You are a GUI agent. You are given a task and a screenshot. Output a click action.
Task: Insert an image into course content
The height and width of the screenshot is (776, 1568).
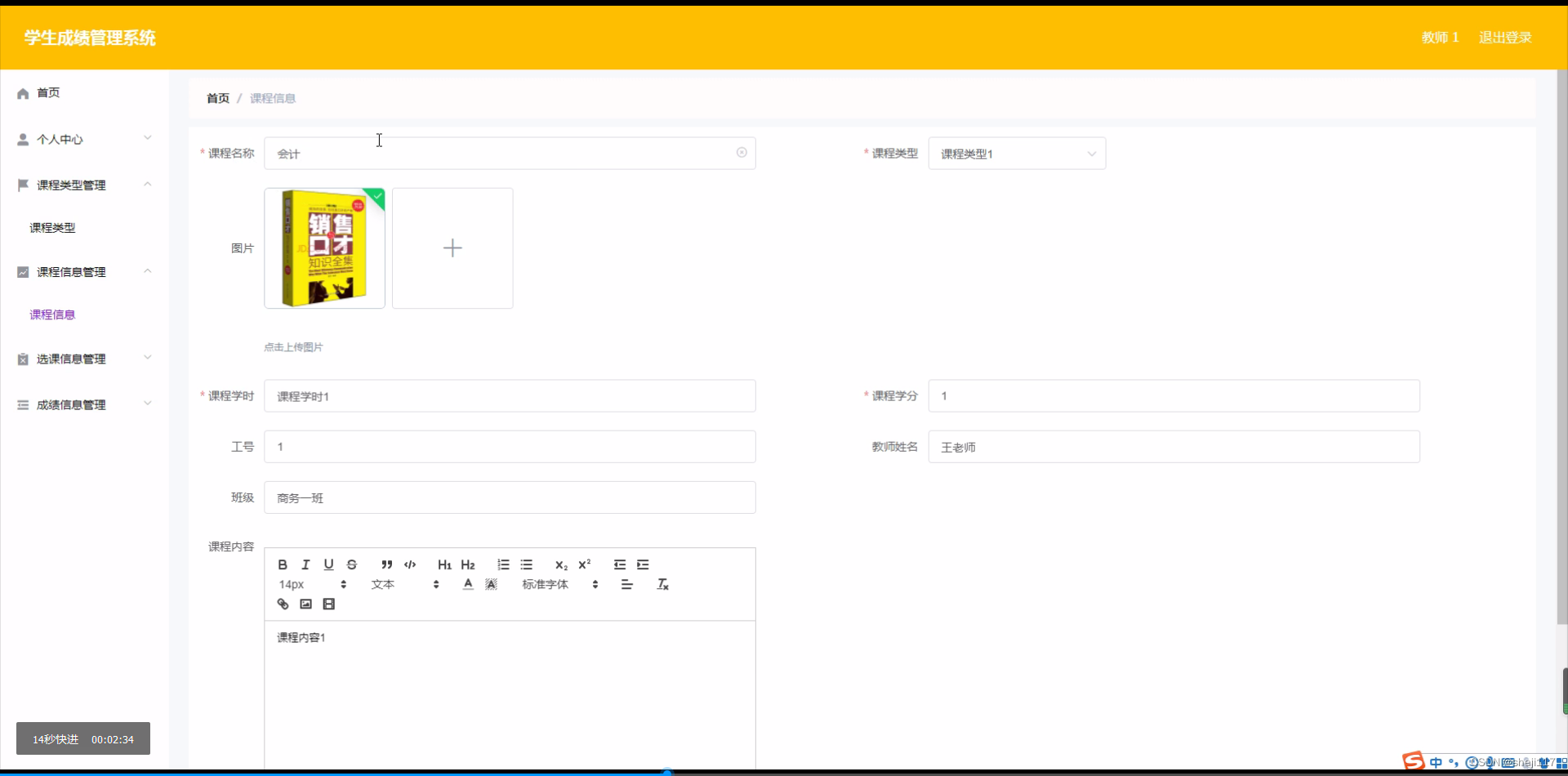click(305, 603)
